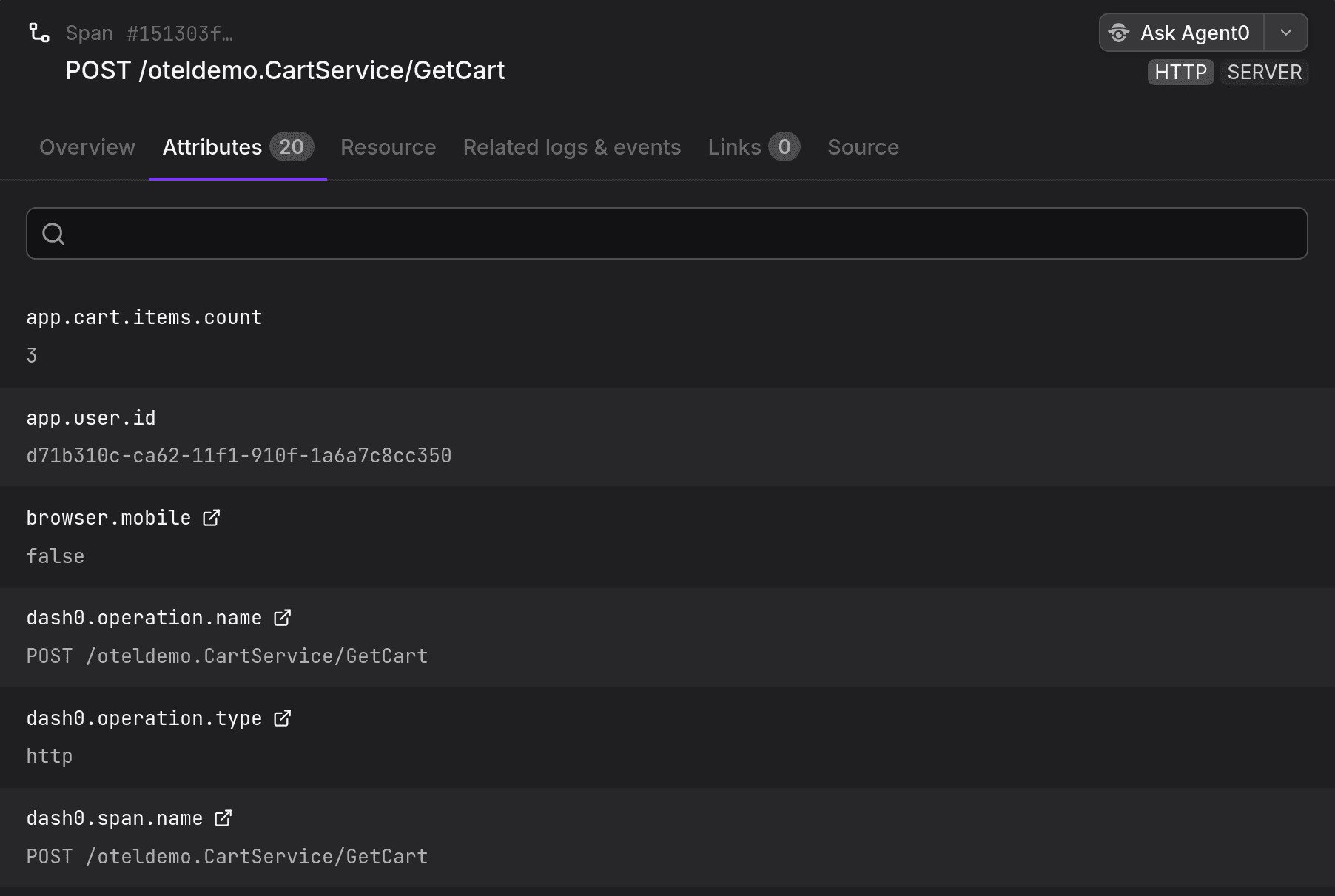
Task: Select the Attributes tab
Action: pos(238,147)
